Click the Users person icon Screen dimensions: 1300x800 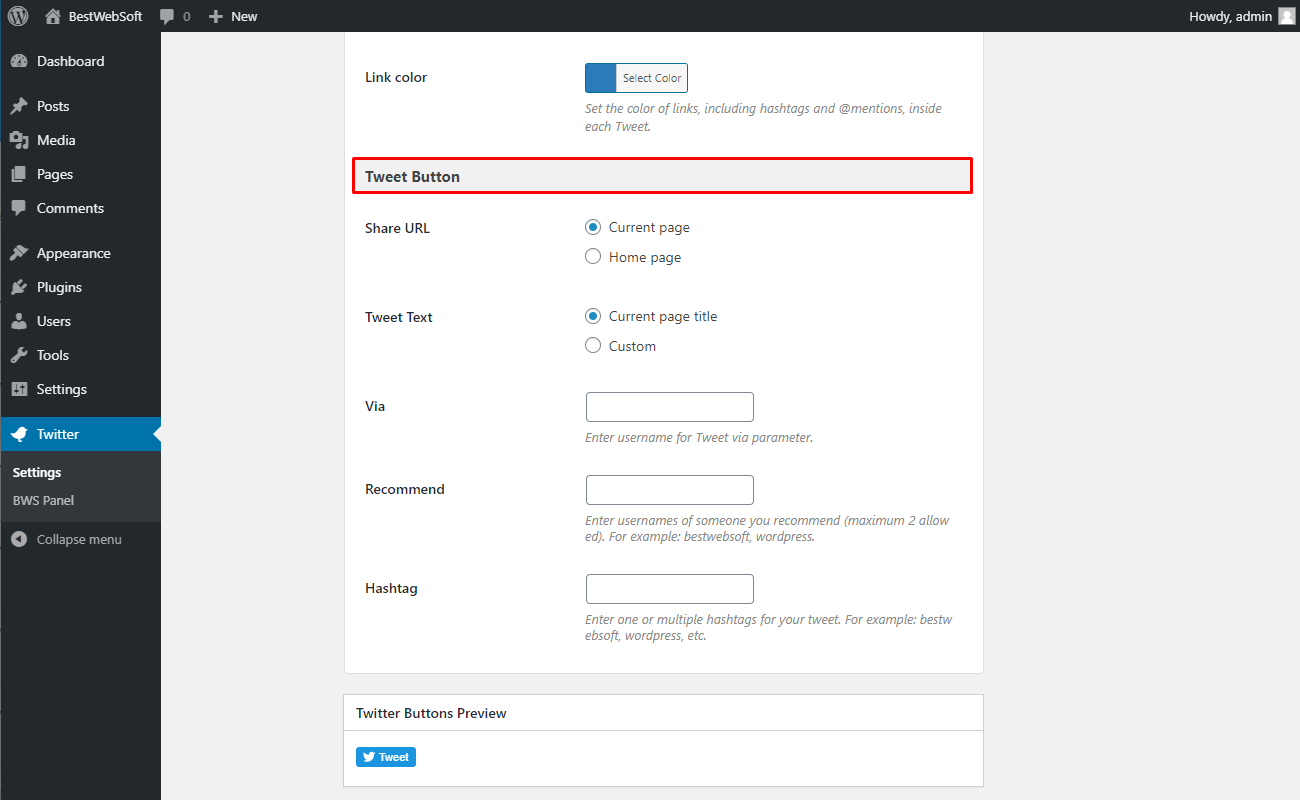pos(19,321)
